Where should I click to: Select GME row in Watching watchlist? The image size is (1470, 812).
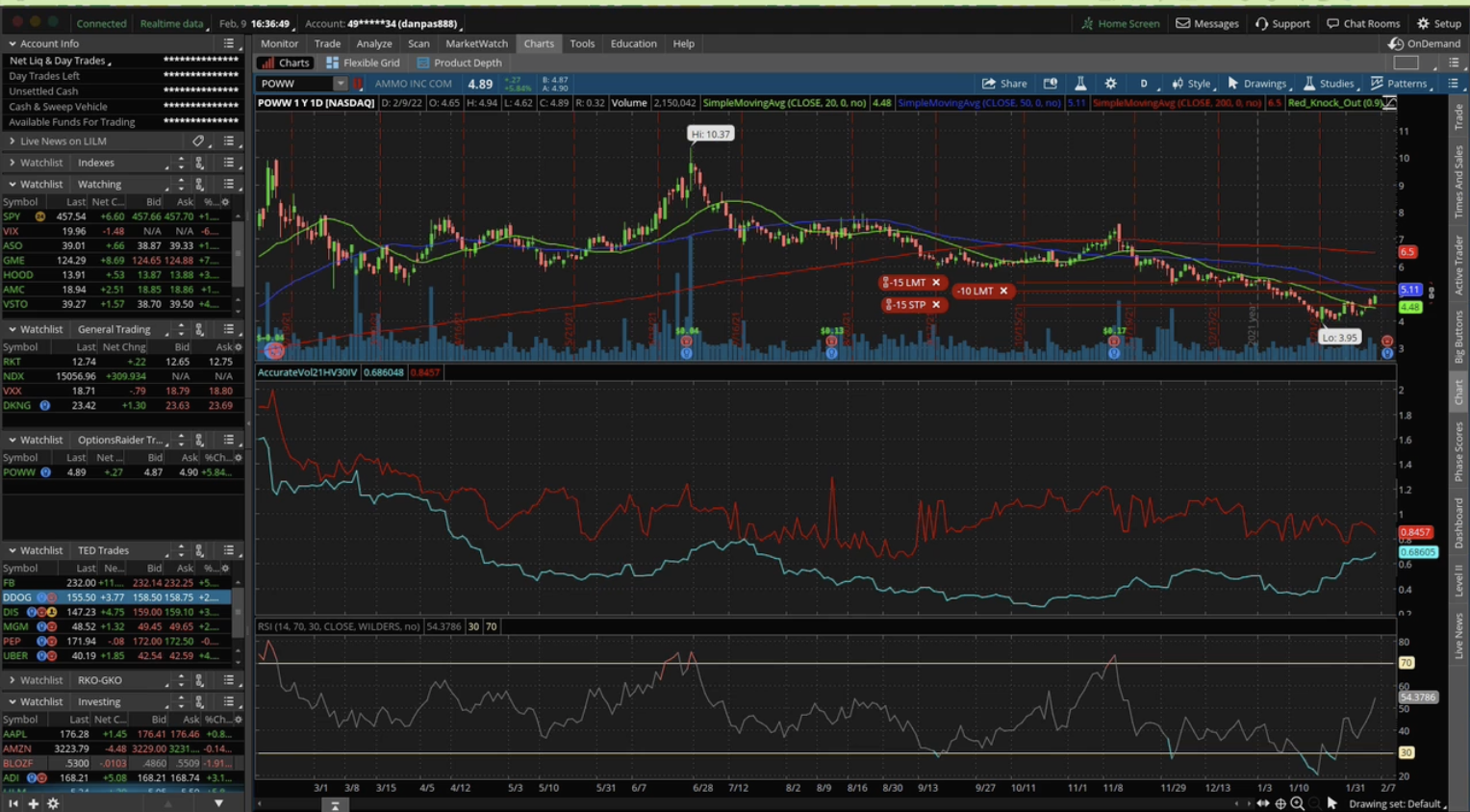[x=115, y=261]
